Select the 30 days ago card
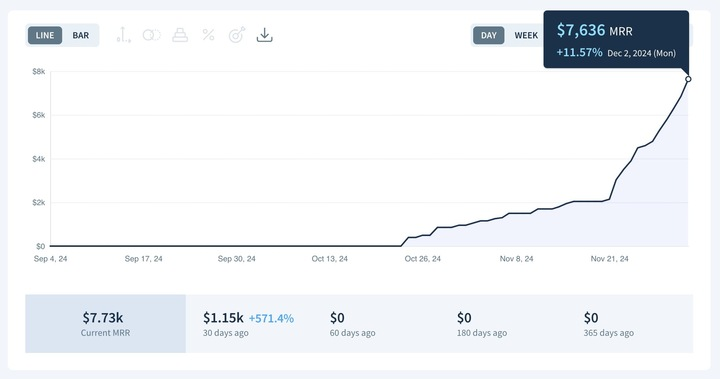 [x=249, y=324]
